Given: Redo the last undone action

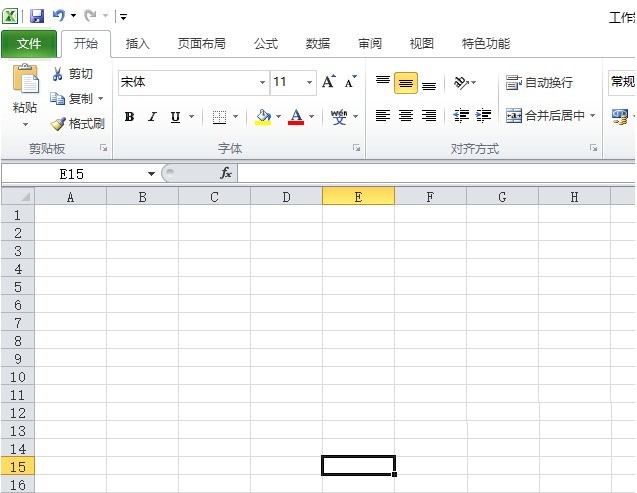Looking at the screenshot, I should pos(90,16).
